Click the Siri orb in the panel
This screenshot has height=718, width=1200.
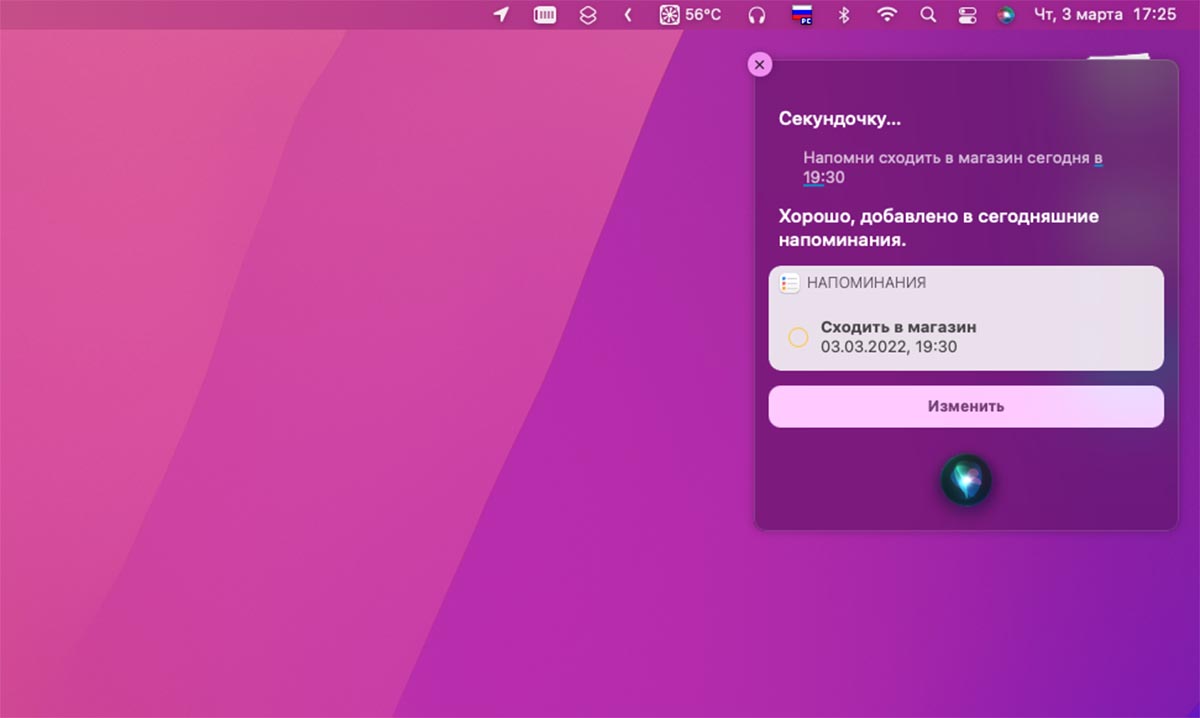pos(966,480)
